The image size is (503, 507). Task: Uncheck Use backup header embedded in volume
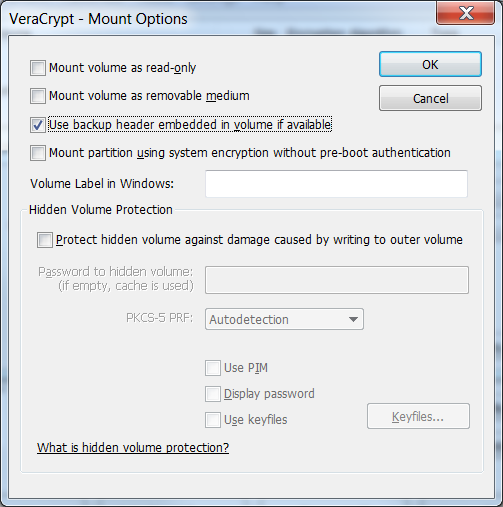38,125
